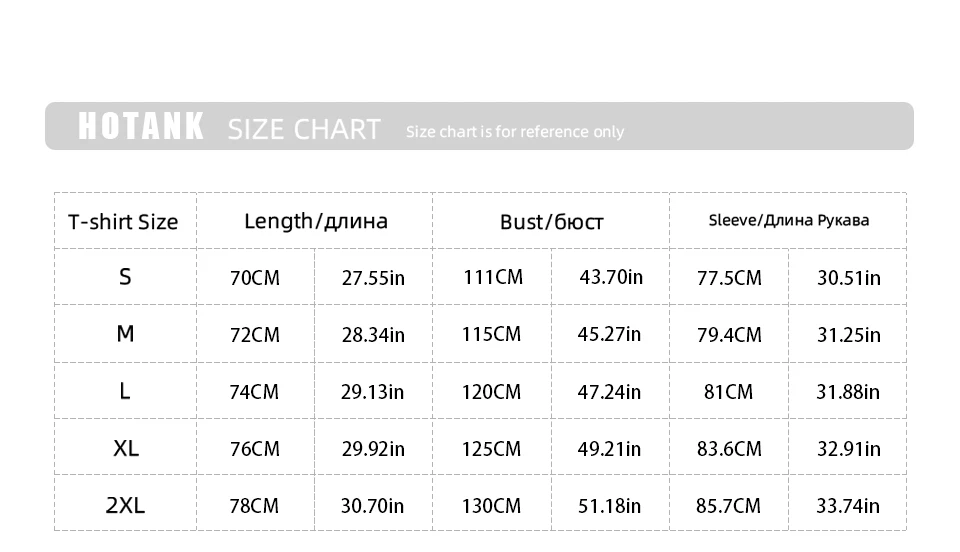The height and width of the screenshot is (552, 960).
Task: Click the 85.7CM sleeve cell
Action: (x=728, y=506)
